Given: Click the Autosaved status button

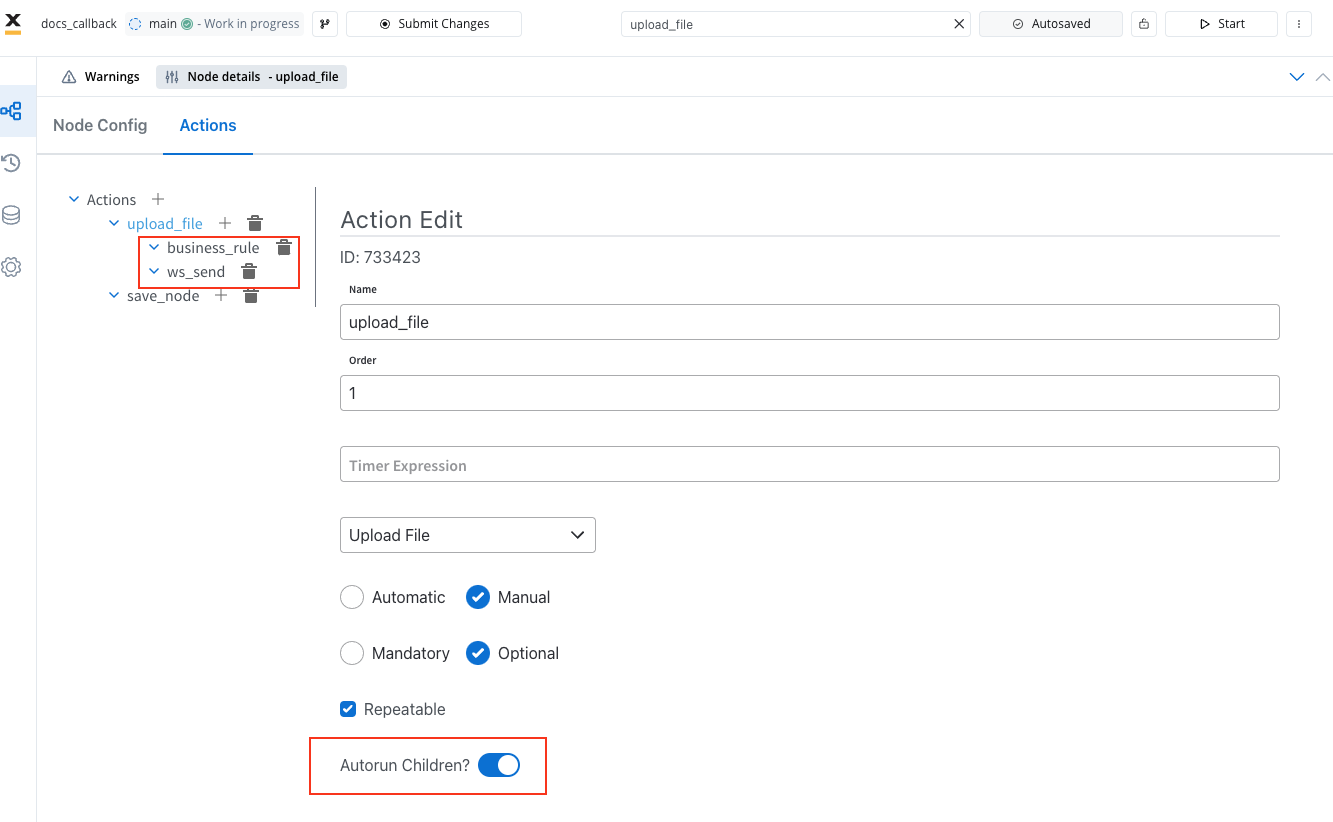Looking at the screenshot, I should pos(1051,24).
